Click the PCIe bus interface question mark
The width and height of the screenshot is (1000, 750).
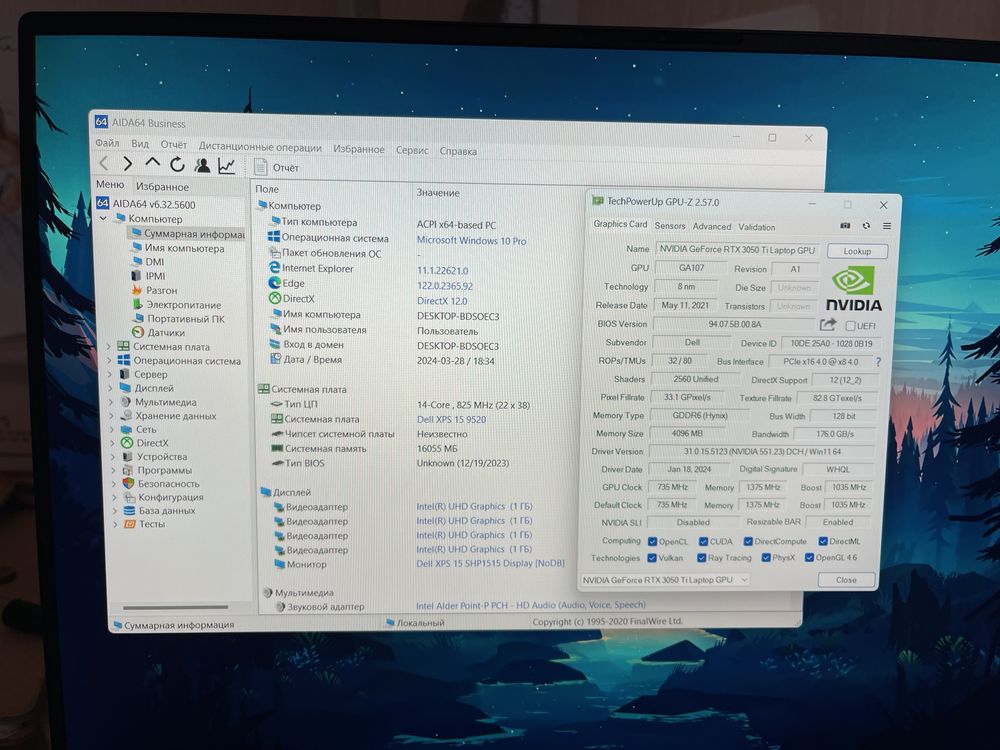(x=879, y=362)
